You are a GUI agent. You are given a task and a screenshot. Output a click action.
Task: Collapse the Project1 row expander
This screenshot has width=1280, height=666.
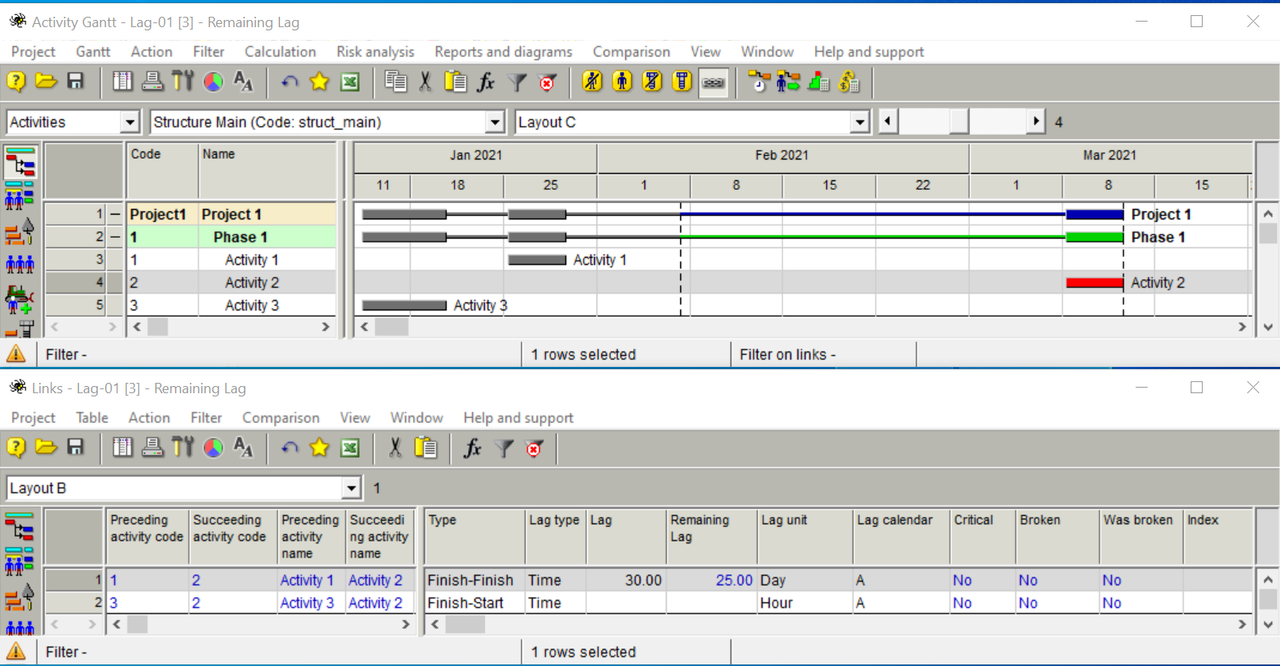tap(116, 214)
